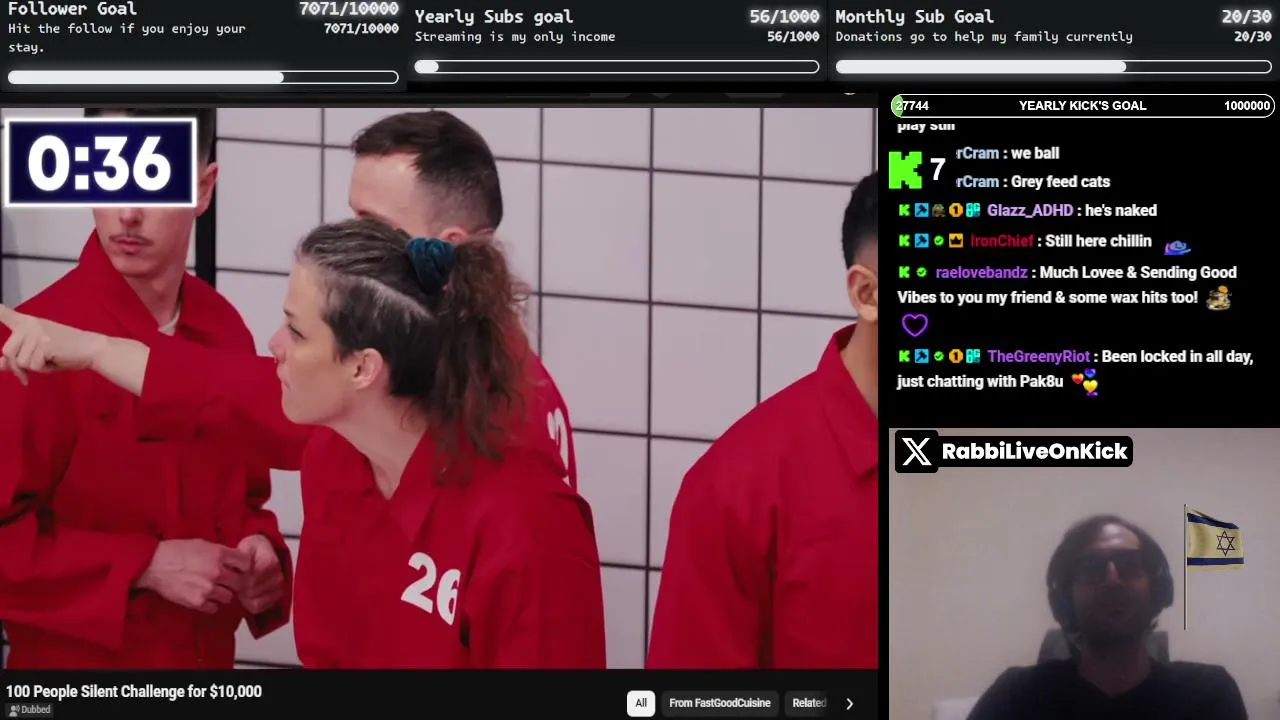Image resolution: width=1280 pixels, height=720 pixels.
Task: Click the green K badge beside raelovebandz
Action: click(904, 273)
